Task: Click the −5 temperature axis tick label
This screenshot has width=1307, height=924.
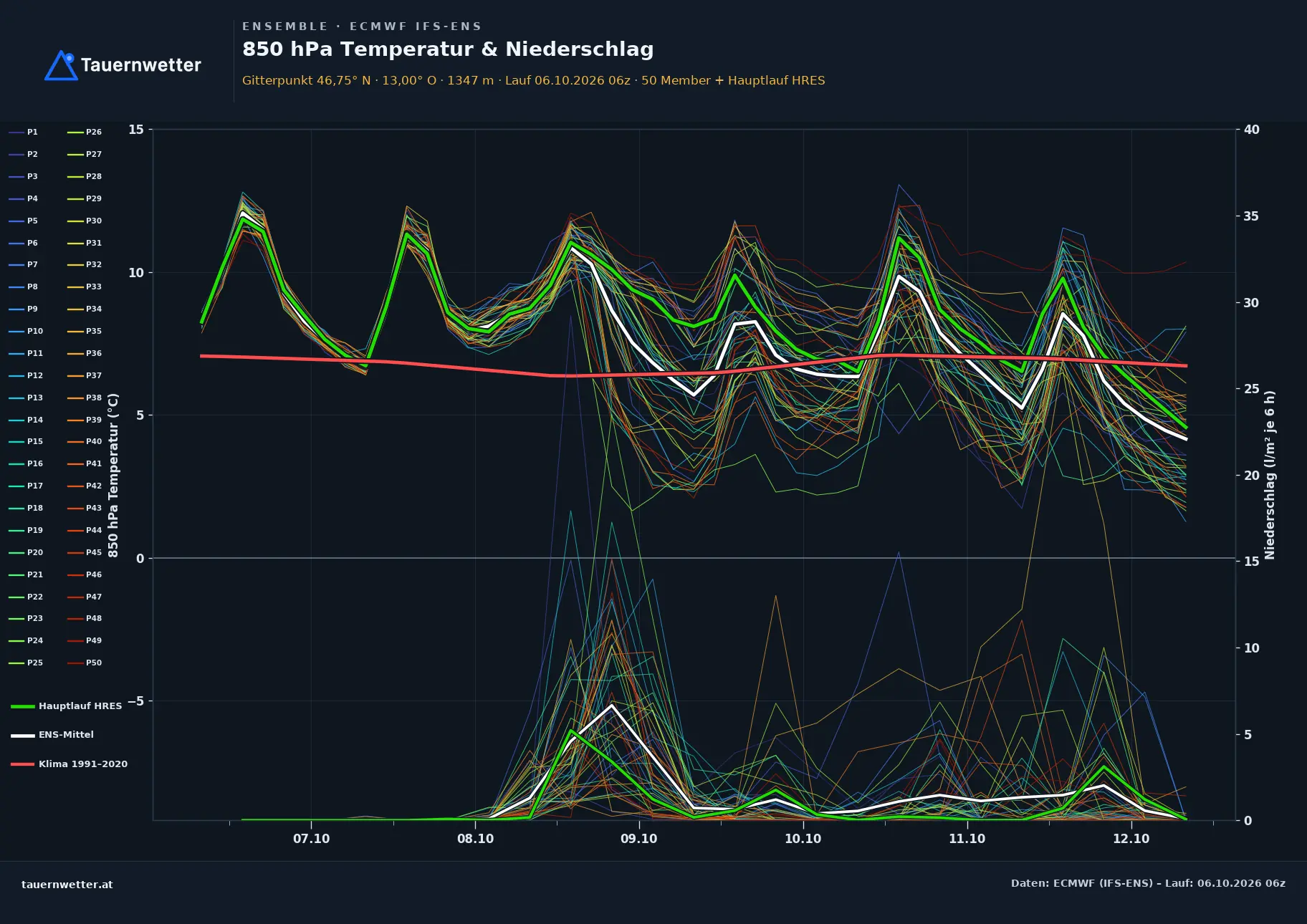Action: [x=135, y=701]
